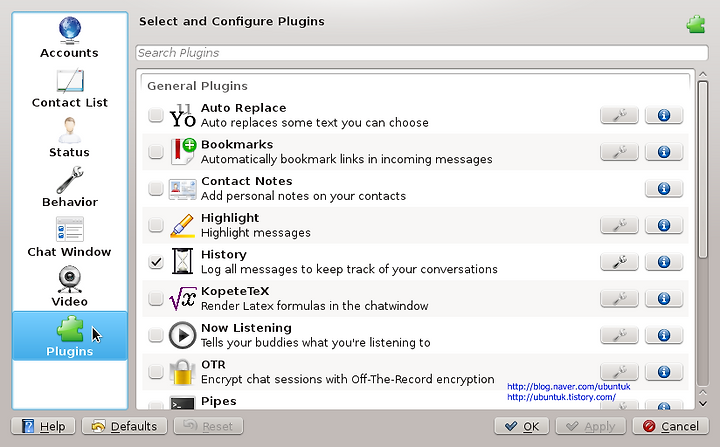Enable the Bookmarks plugin checkbox
Screen dimensions: 720x447
156,152
